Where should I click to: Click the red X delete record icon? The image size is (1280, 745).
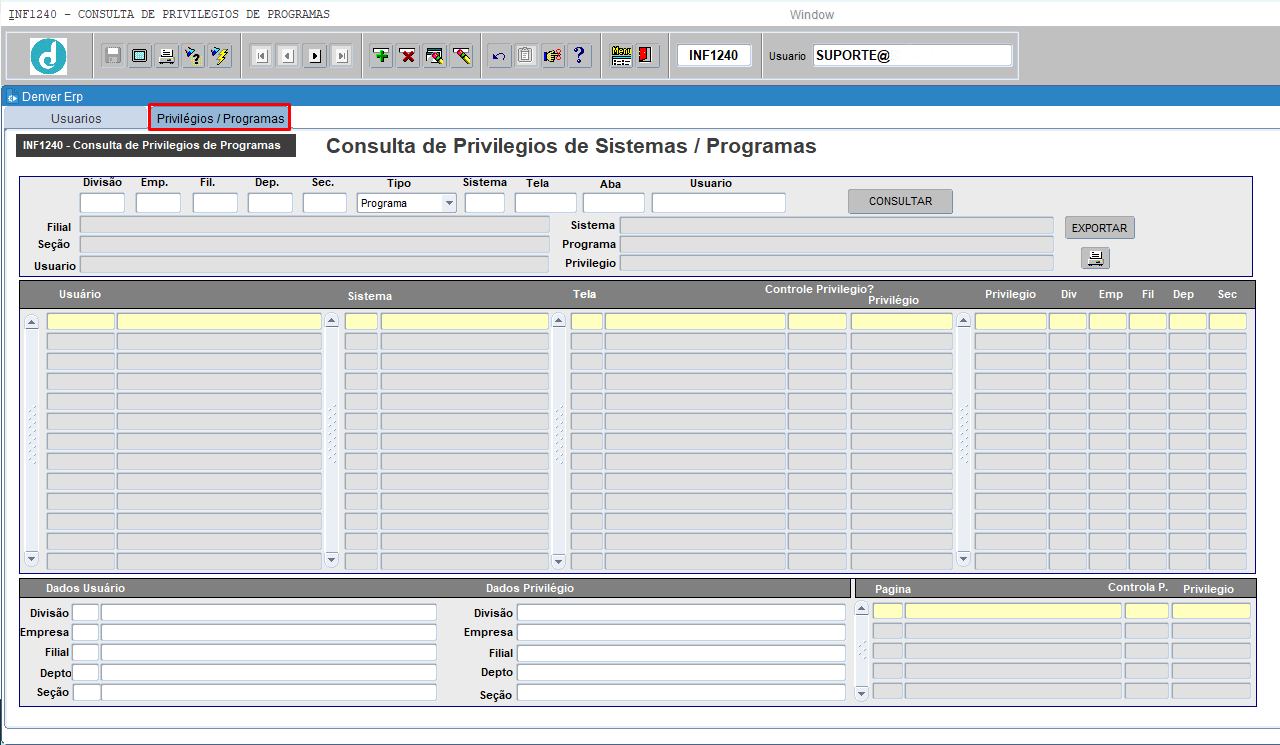coord(408,56)
